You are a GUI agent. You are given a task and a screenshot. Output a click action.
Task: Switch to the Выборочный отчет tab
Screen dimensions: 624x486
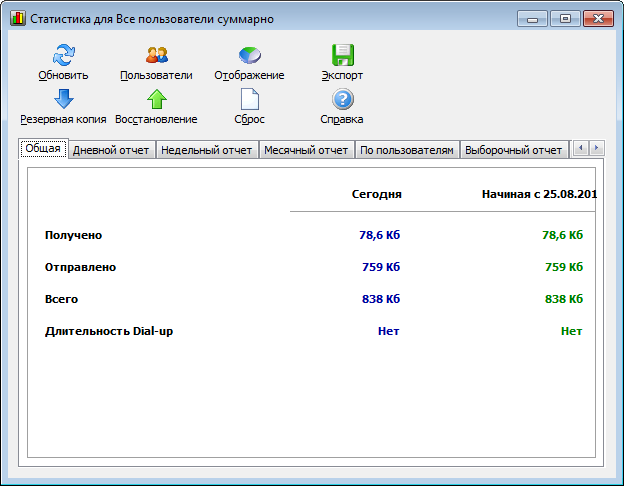(513, 150)
